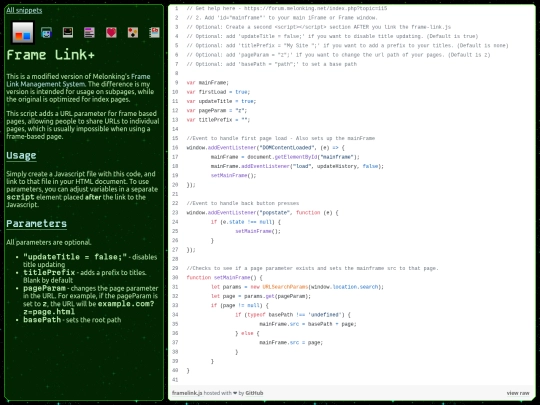This screenshot has width=540, height=405.
Task: Click code line number 23
Action: point(175,213)
